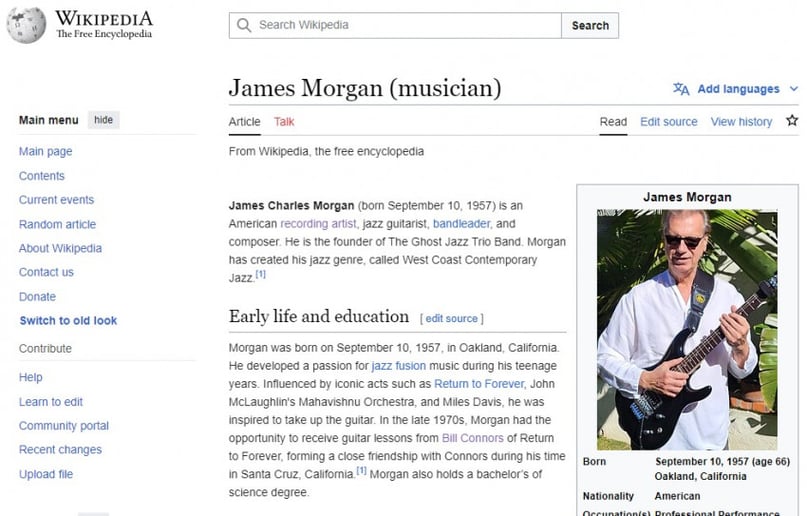Click citation [1] after Santa Cruz, California
The image size is (807, 516).
click(x=362, y=471)
